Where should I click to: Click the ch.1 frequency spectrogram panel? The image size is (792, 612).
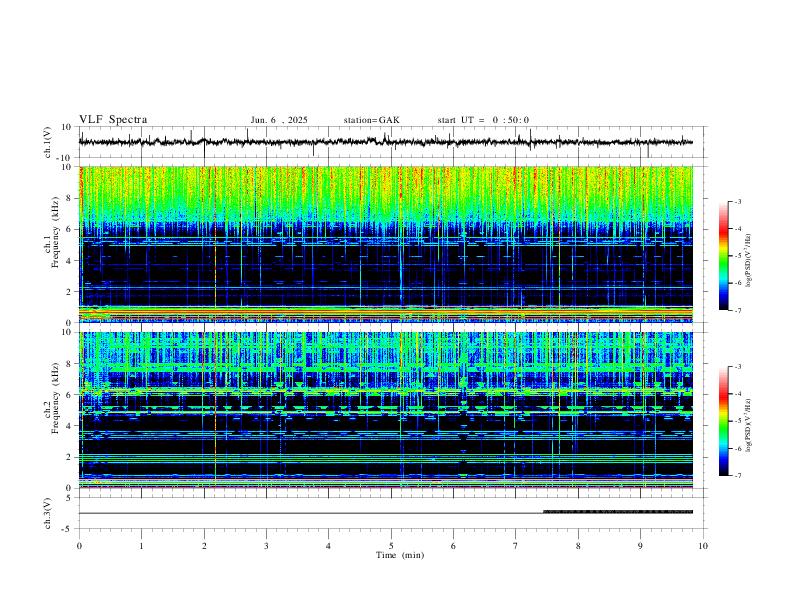click(386, 244)
